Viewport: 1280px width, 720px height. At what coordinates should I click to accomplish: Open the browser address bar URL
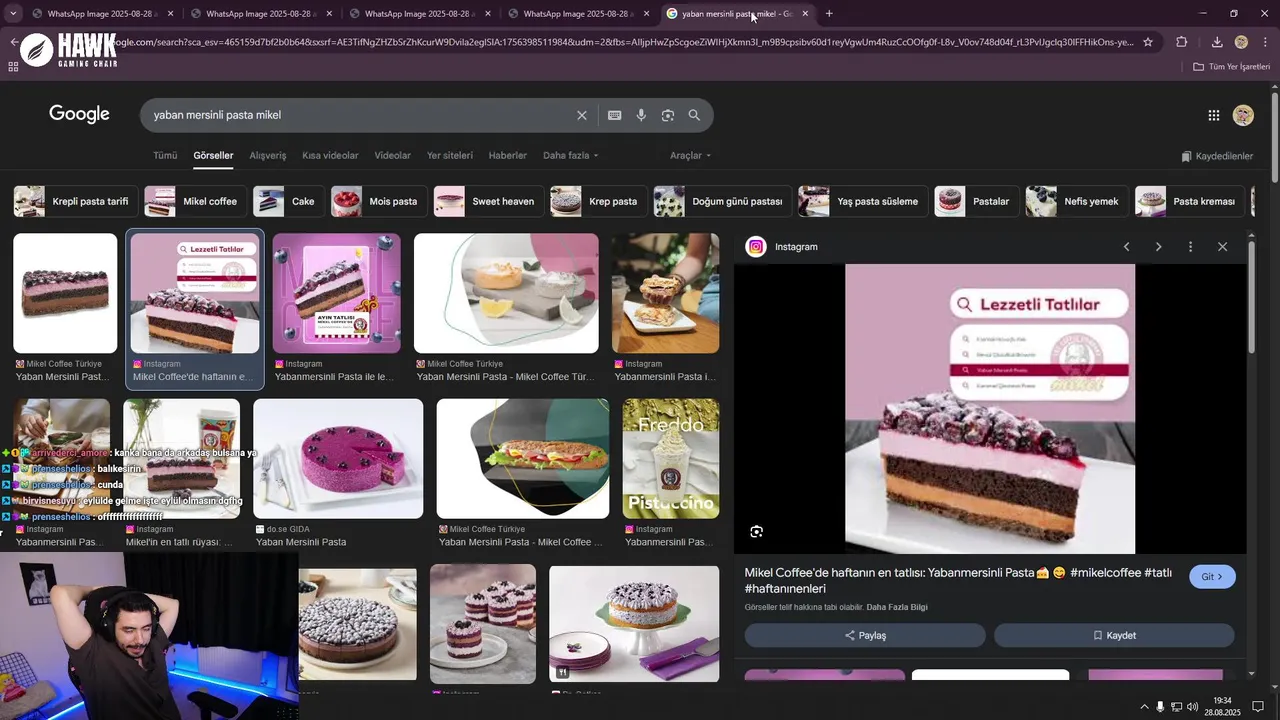620,42
